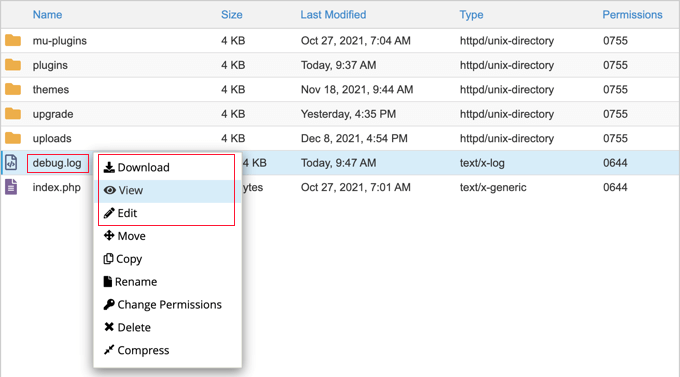The width and height of the screenshot is (680, 377).
Task: Click the mu-plugins folder icon
Action: tap(13, 40)
